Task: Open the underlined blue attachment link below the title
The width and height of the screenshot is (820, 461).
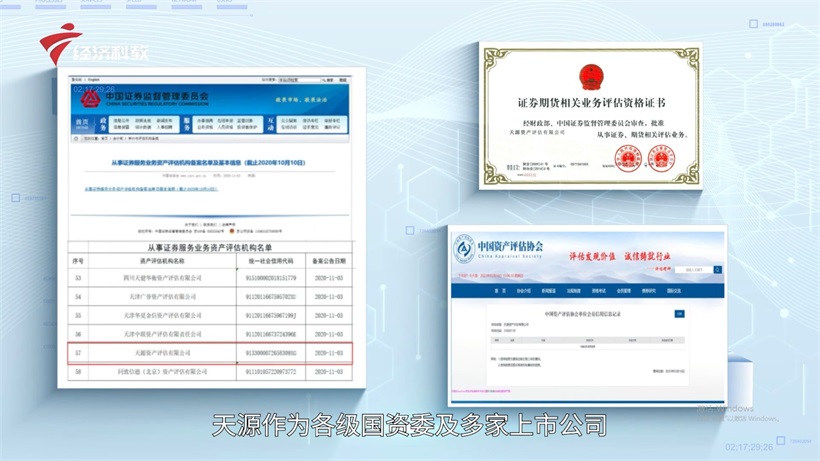Action: 151,189
